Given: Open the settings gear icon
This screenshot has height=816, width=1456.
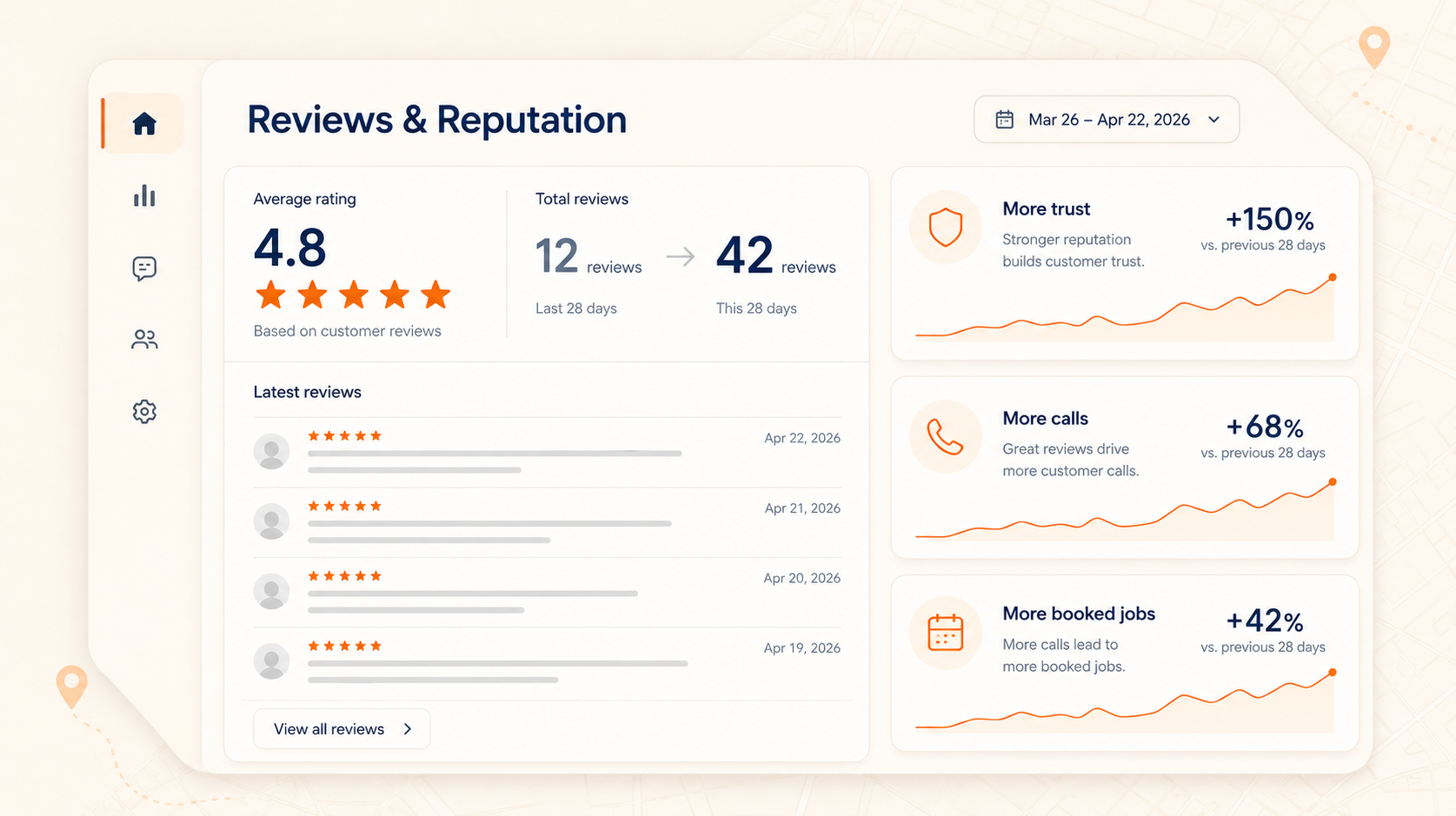Looking at the screenshot, I should (x=144, y=411).
